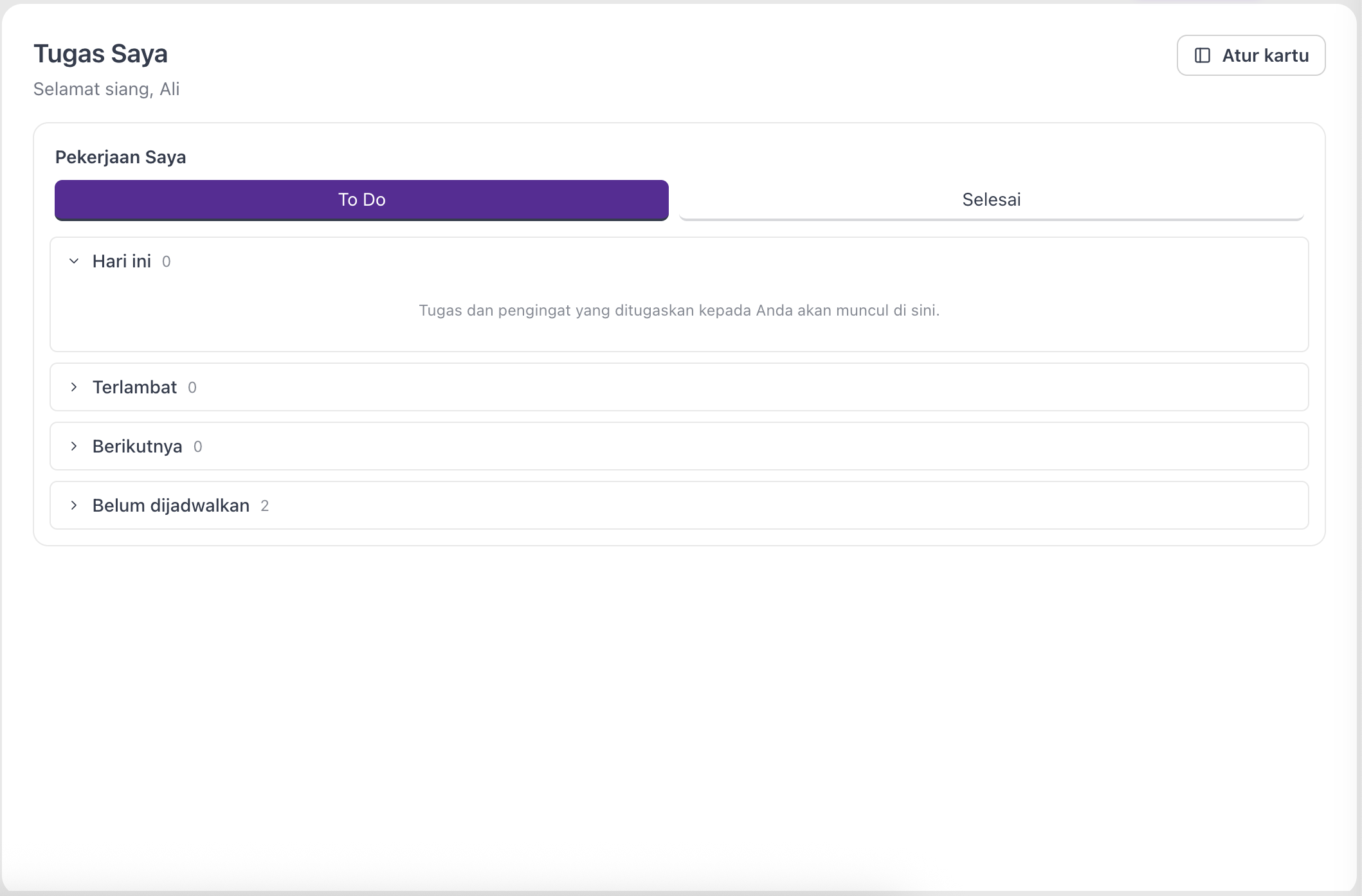Click the Pekerjaan Saya card heading

(120, 157)
